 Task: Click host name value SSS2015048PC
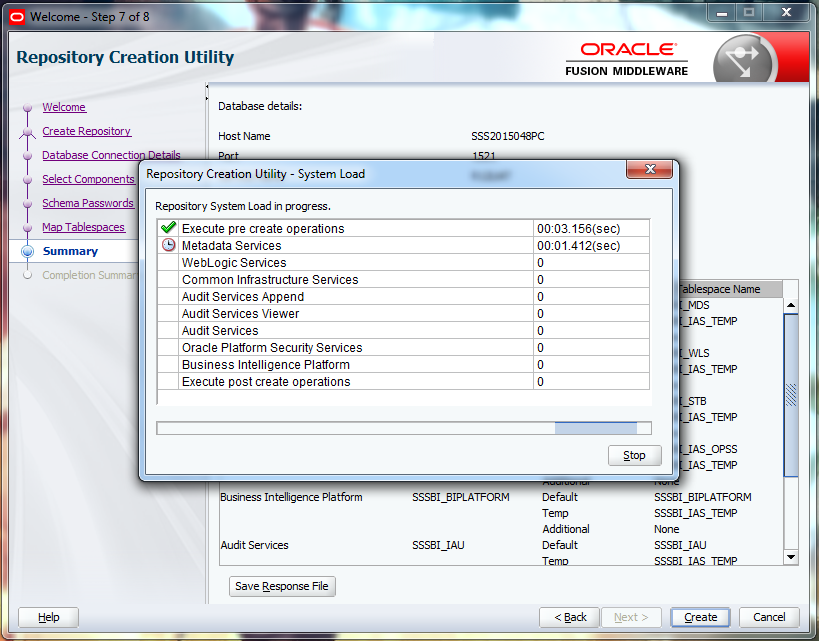click(507, 136)
